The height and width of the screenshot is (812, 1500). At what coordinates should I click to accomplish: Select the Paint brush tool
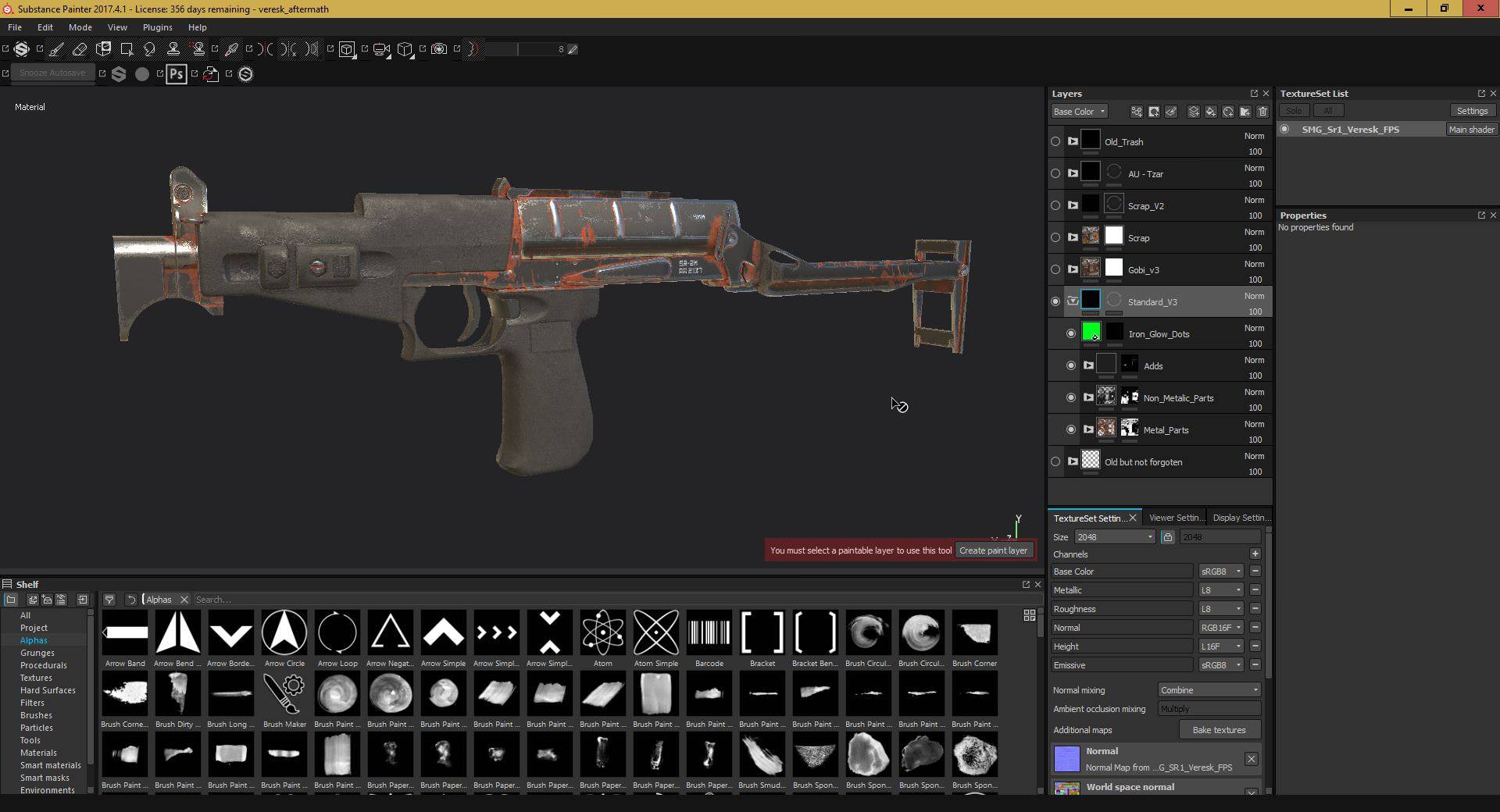tap(56, 49)
